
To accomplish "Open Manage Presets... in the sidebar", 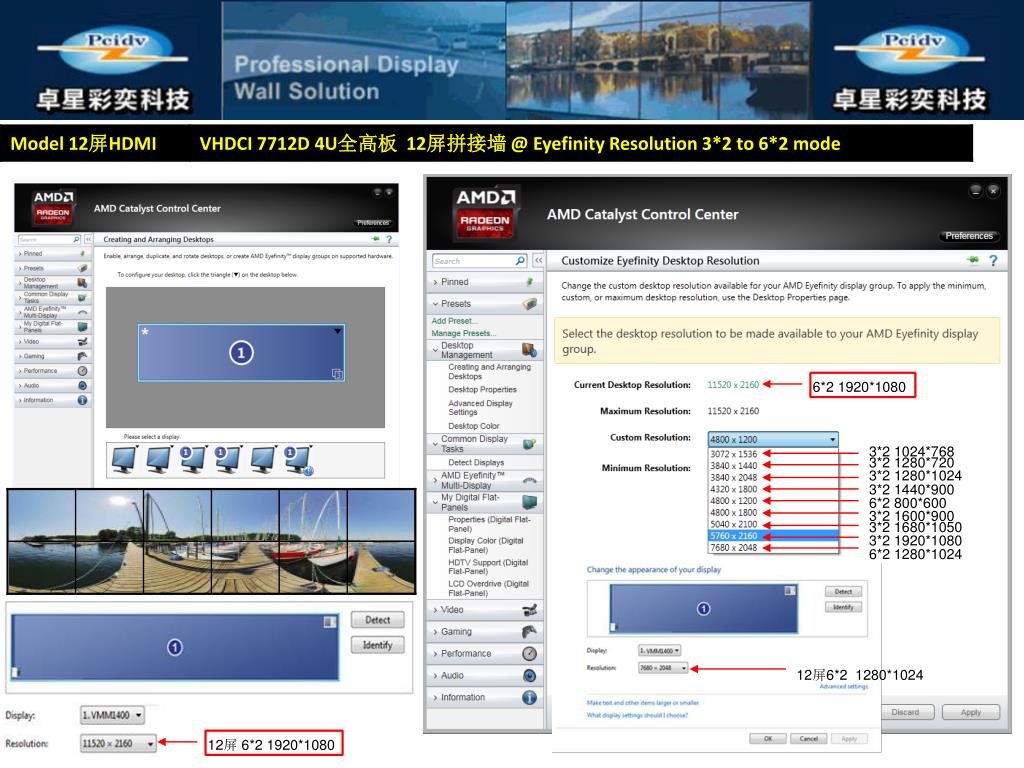I will click(463, 333).
